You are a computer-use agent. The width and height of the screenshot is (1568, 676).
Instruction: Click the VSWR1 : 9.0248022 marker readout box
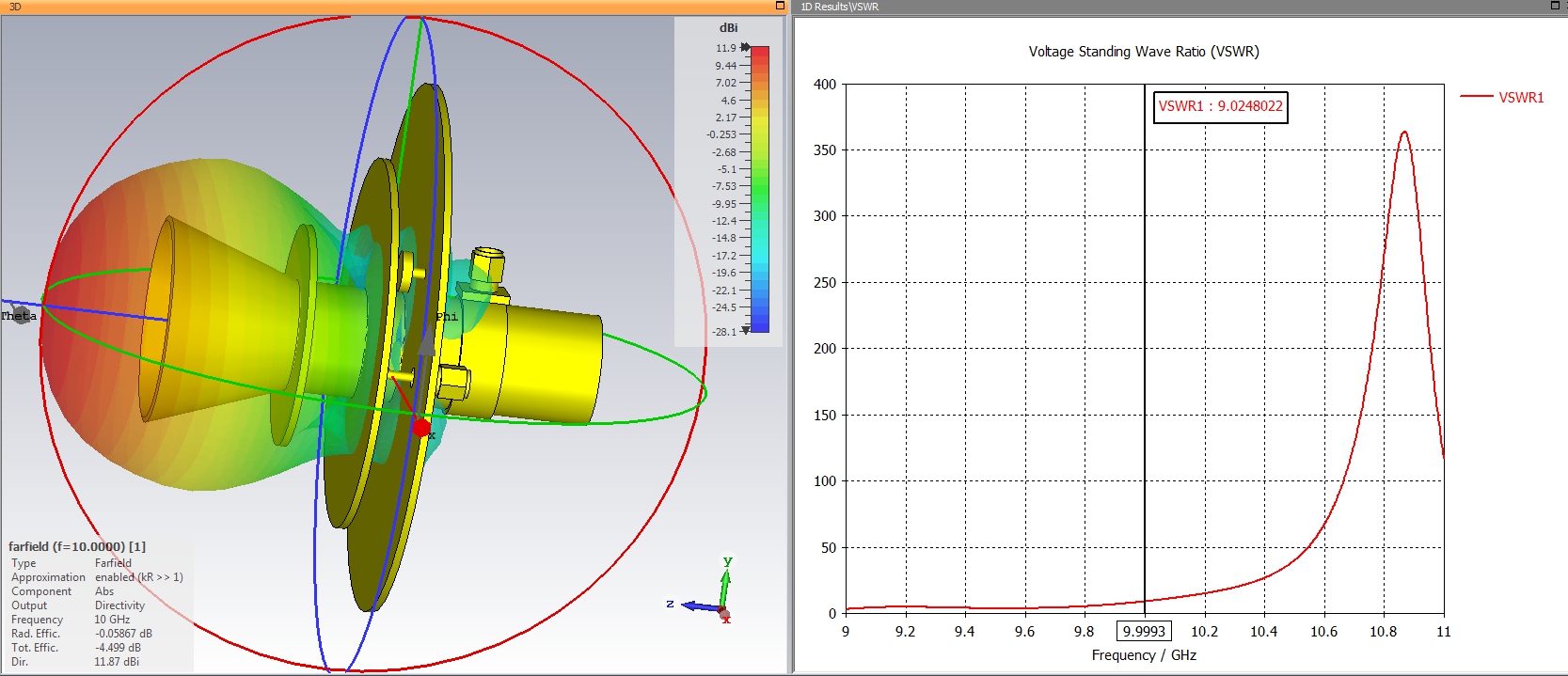(1221, 106)
